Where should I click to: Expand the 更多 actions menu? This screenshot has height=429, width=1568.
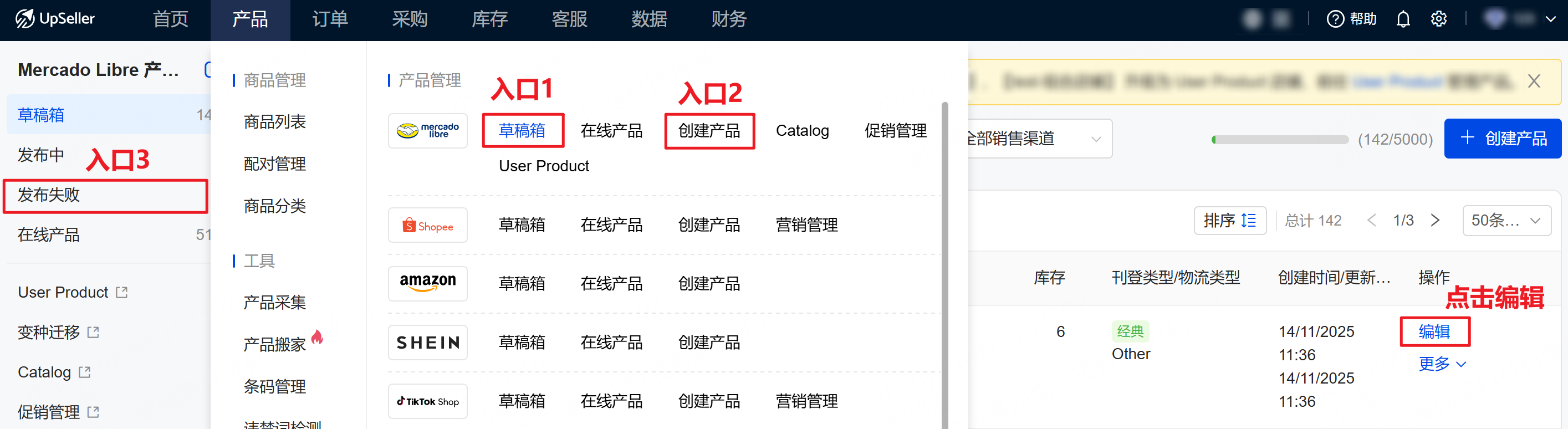point(1442,364)
